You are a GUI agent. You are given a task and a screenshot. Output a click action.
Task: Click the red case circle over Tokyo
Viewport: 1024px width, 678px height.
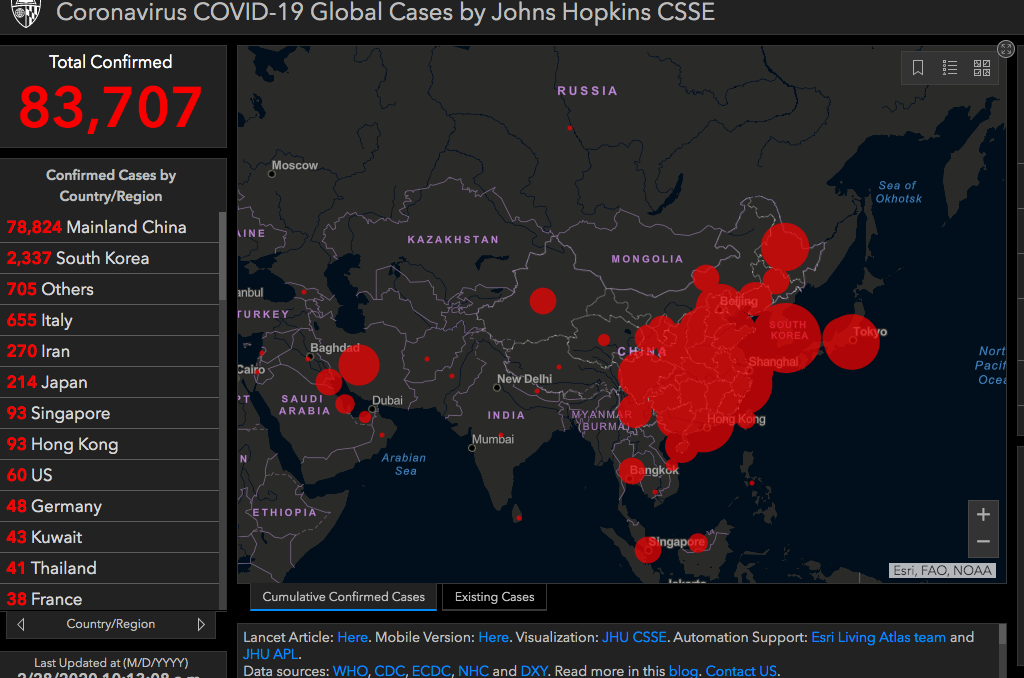(851, 342)
